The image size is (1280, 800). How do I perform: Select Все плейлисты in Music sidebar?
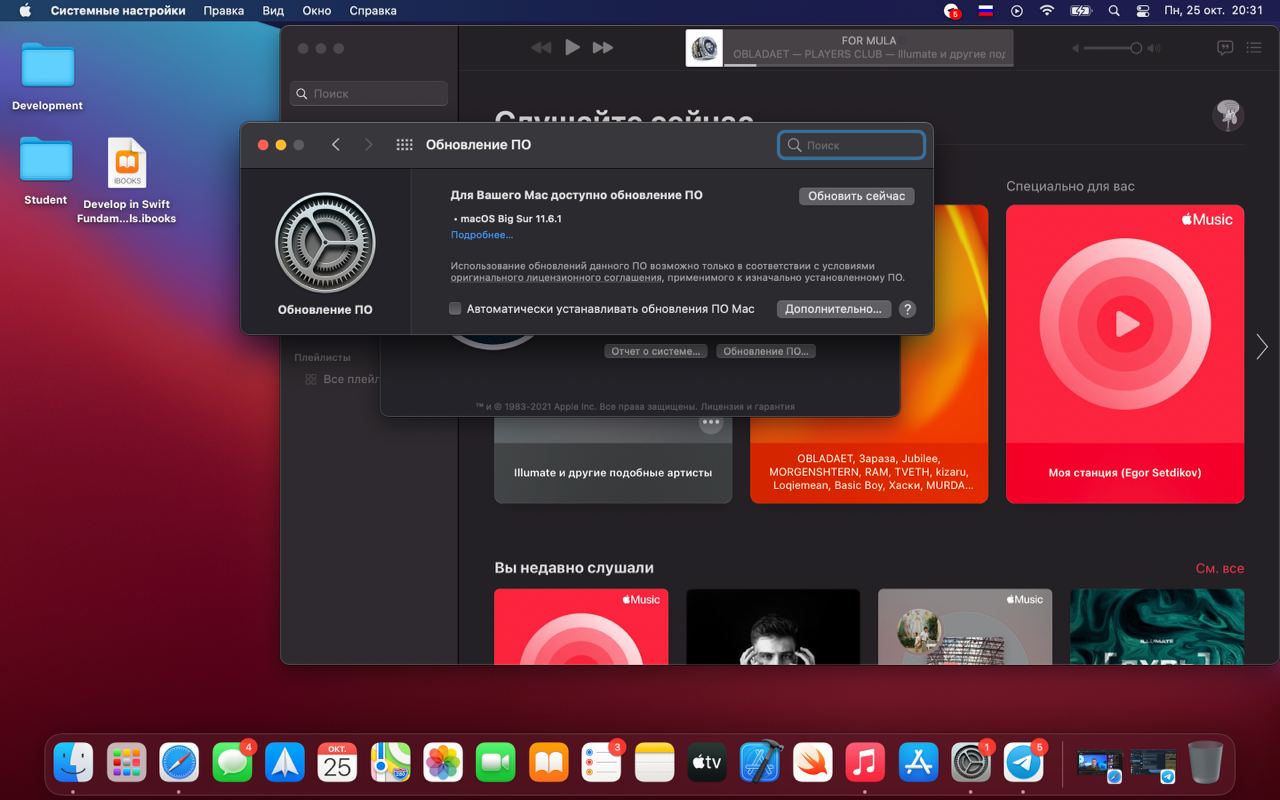pyautogui.click(x=342, y=379)
